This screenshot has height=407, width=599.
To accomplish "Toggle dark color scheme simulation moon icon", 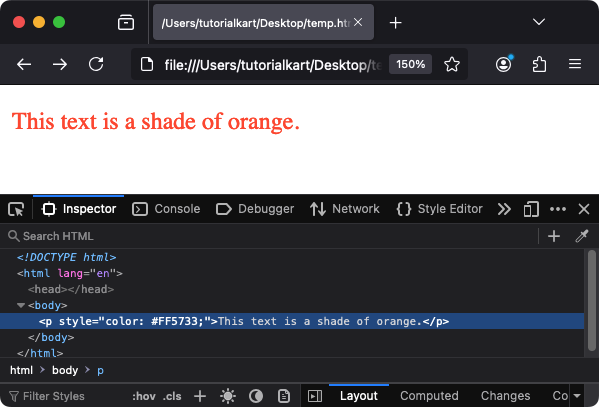I will (256, 396).
